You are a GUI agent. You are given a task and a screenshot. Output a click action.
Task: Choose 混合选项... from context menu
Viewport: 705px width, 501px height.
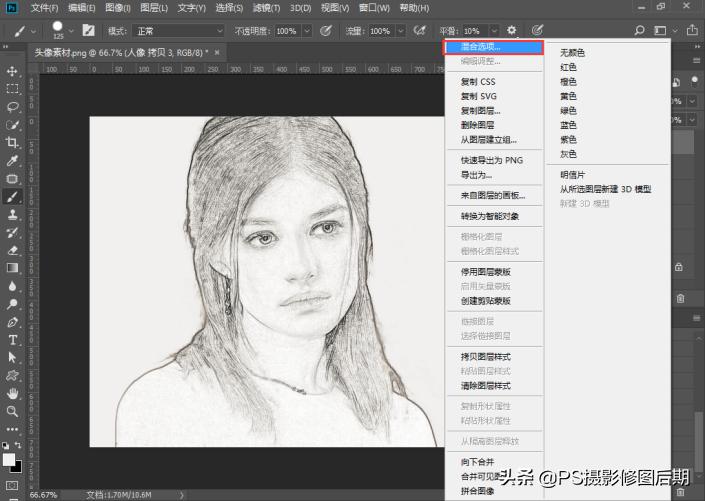(493, 47)
